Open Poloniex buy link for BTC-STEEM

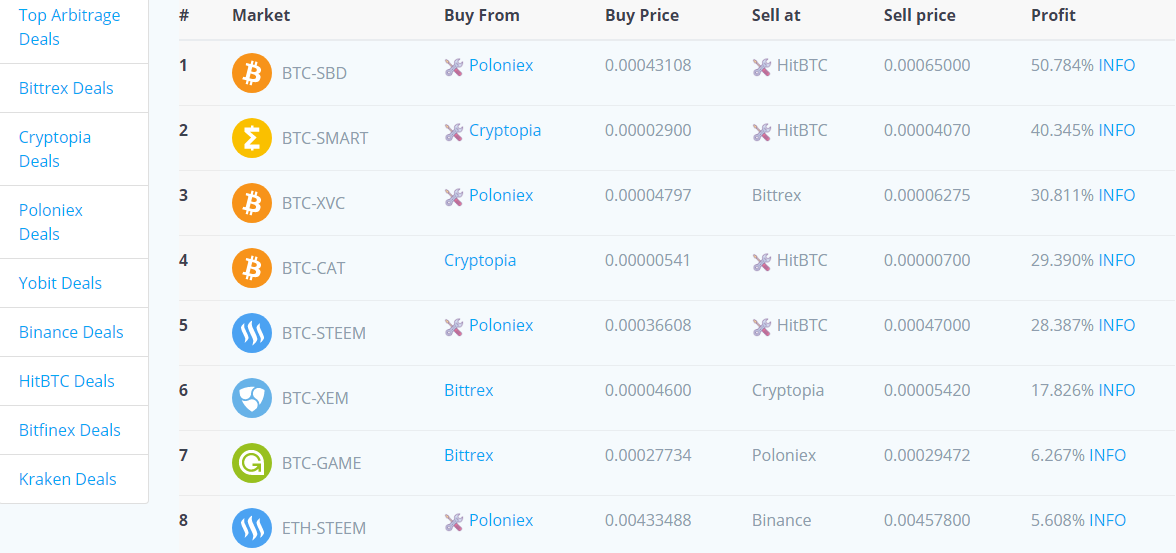pyautogui.click(x=501, y=325)
